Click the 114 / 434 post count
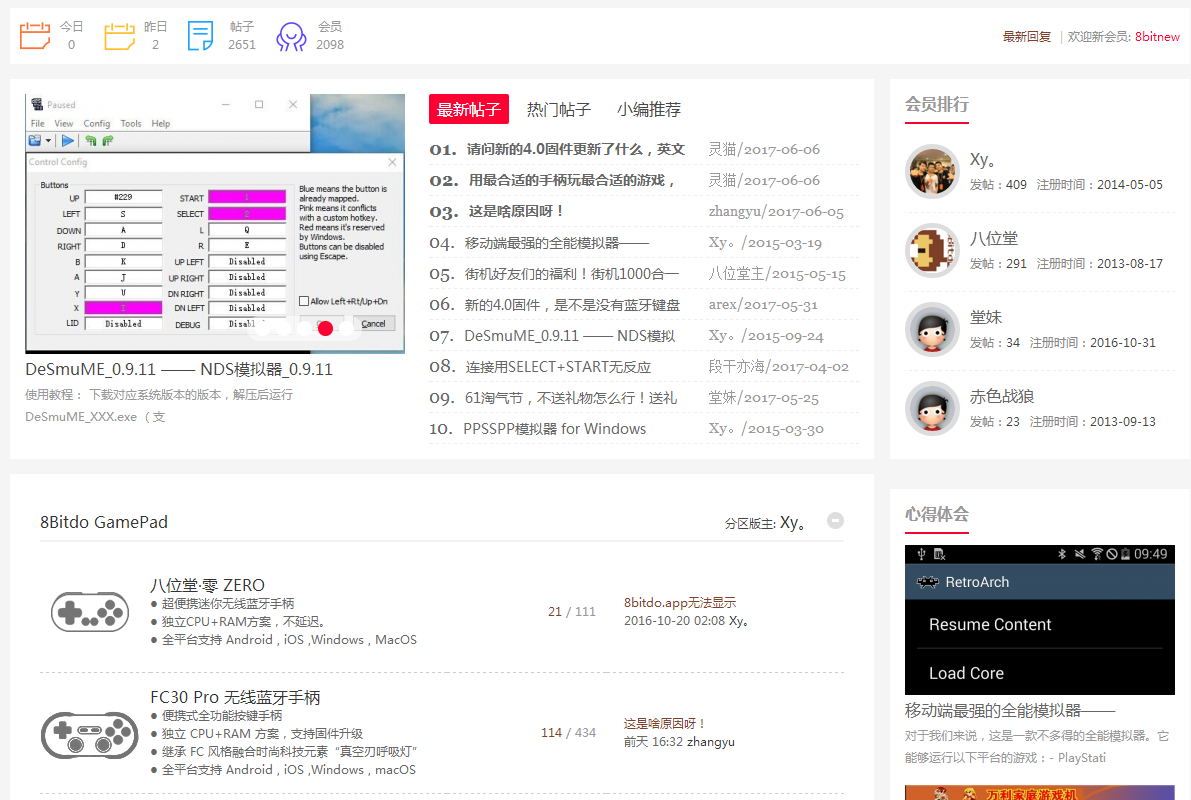Image resolution: width=1191 pixels, height=800 pixels. click(568, 732)
